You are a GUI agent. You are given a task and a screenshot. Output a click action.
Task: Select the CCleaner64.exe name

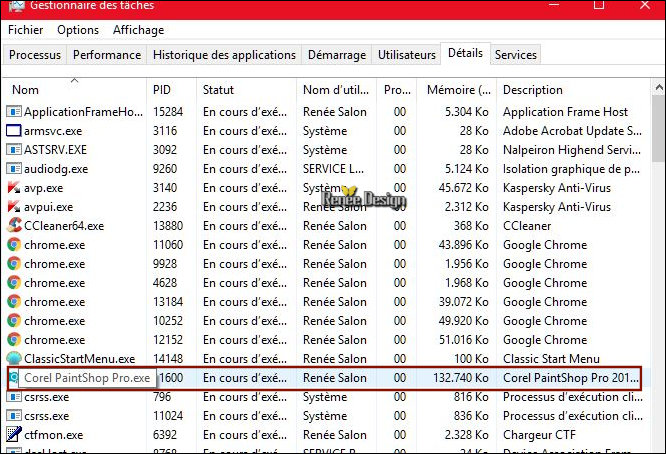[x=64, y=226]
